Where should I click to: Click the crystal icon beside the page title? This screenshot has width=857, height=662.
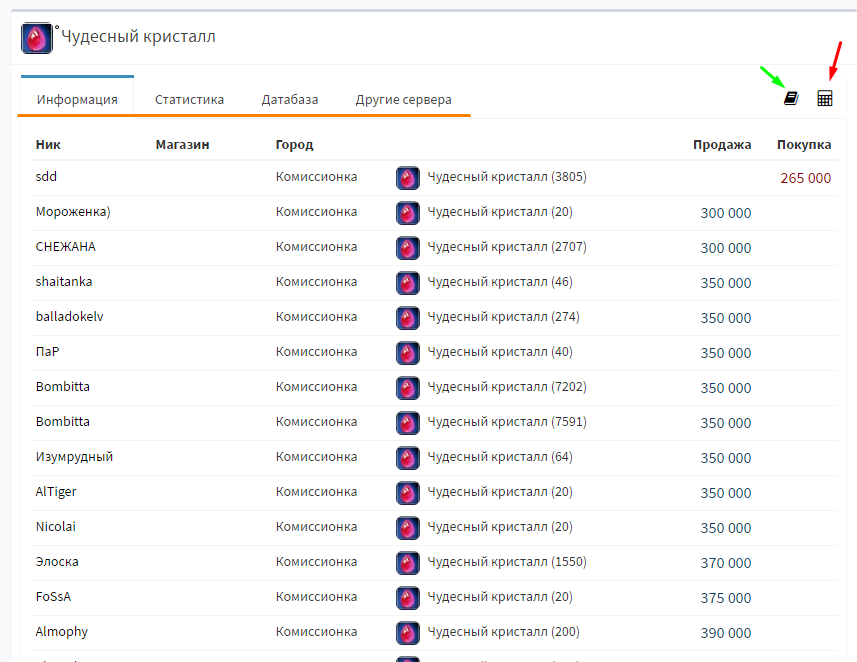37,38
